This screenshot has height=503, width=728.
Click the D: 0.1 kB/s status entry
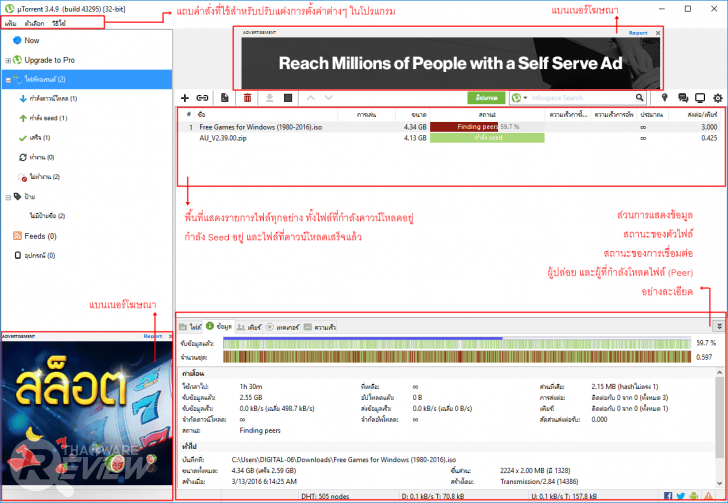coord(435,496)
